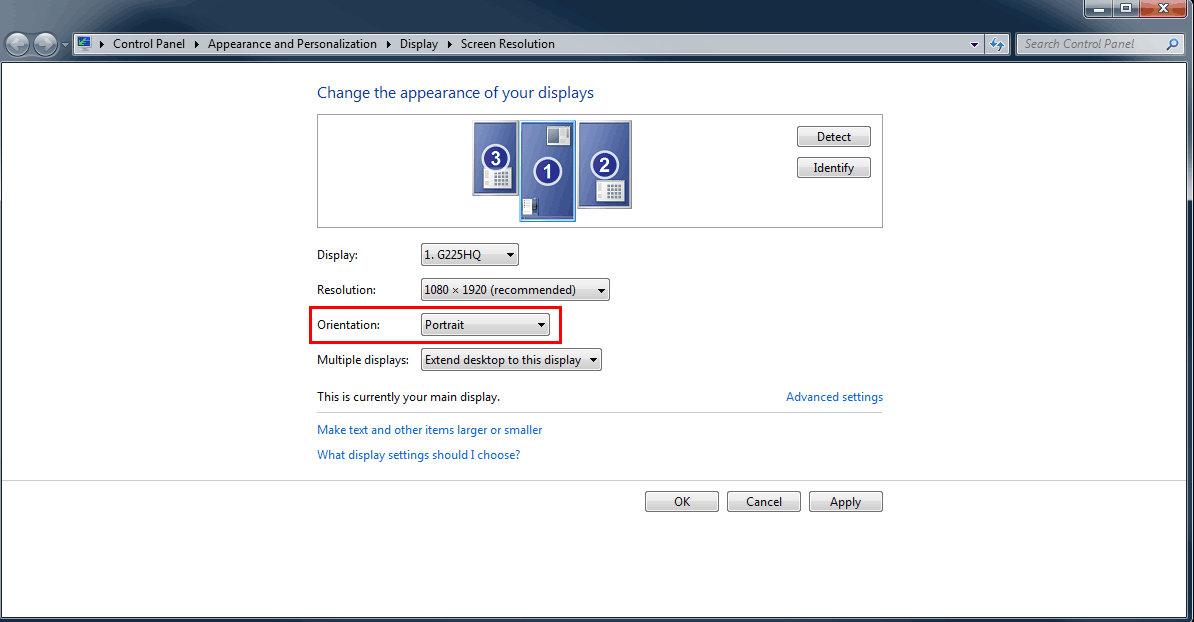Click the Back navigation arrow button
Viewport: 1194px width, 622px height.
tap(18, 44)
